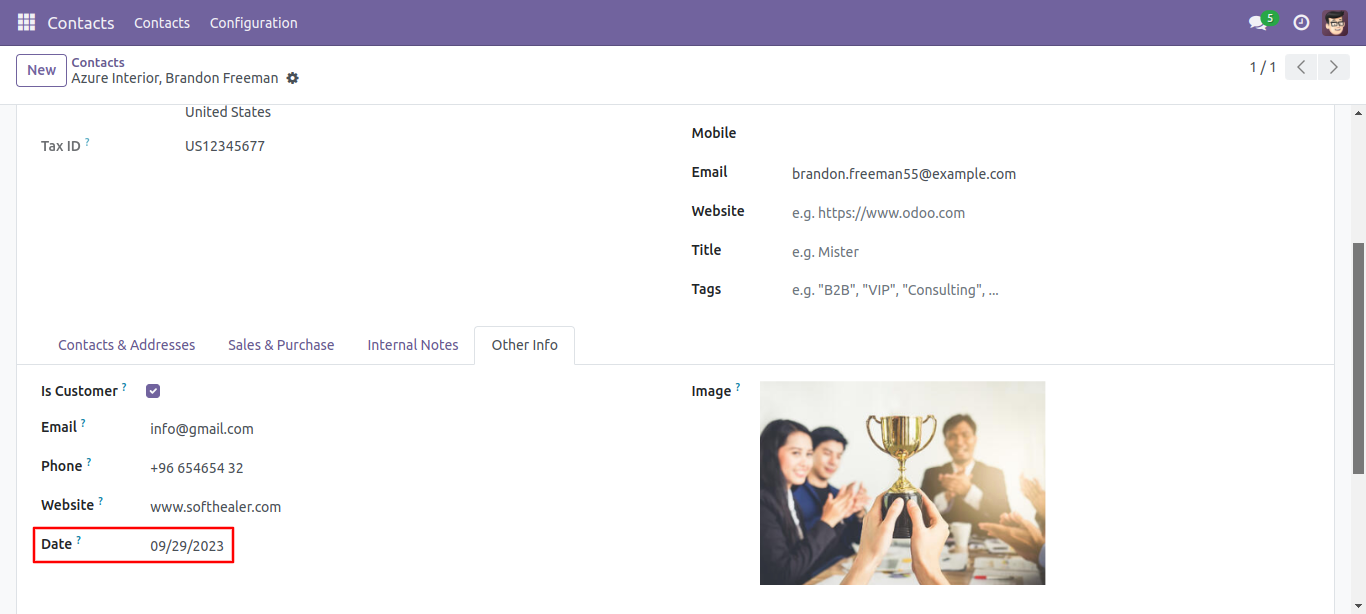Click the date field 09/29/2023
Screen dimensions: 1366x614
pyautogui.click(x=187, y=546)
